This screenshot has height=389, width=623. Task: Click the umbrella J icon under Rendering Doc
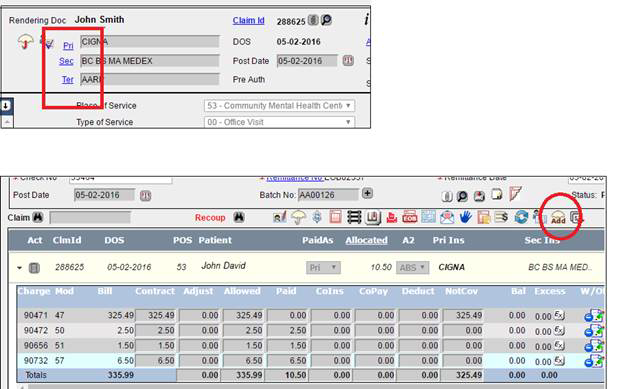pos(25,41)
